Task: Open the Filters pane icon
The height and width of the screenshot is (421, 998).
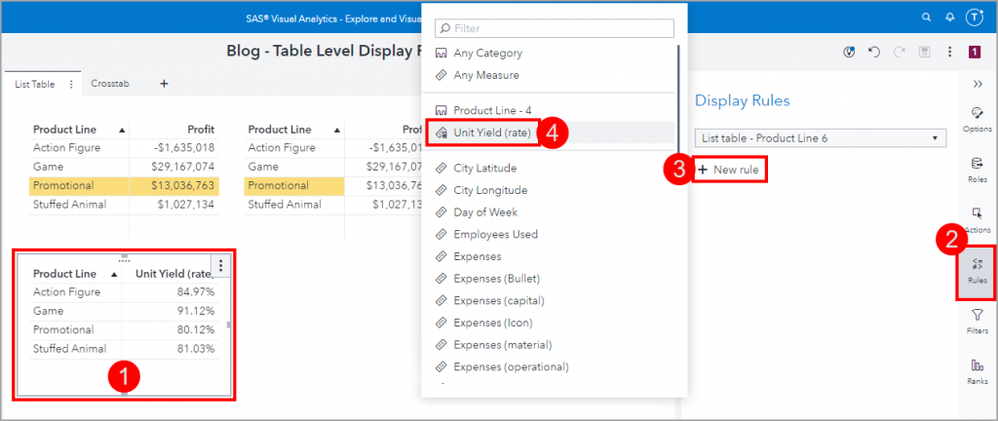Action: [x=977, y=320]
